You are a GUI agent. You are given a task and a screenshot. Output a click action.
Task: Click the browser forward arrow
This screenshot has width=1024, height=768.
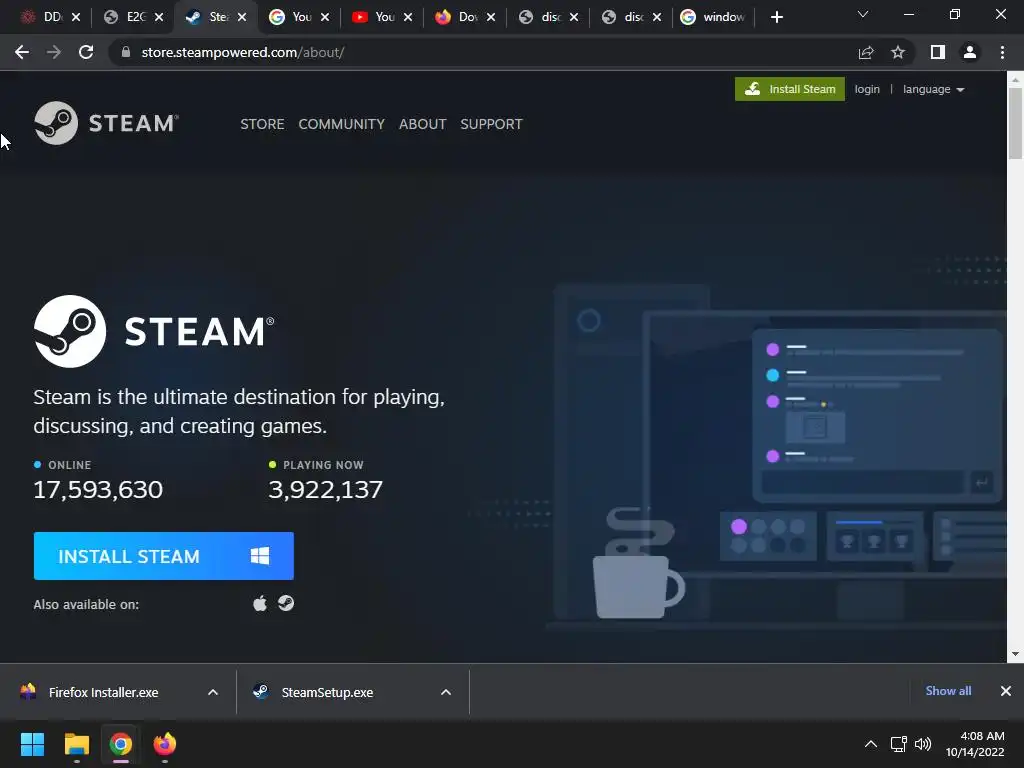pyautogui.click(x=54, y=52)
